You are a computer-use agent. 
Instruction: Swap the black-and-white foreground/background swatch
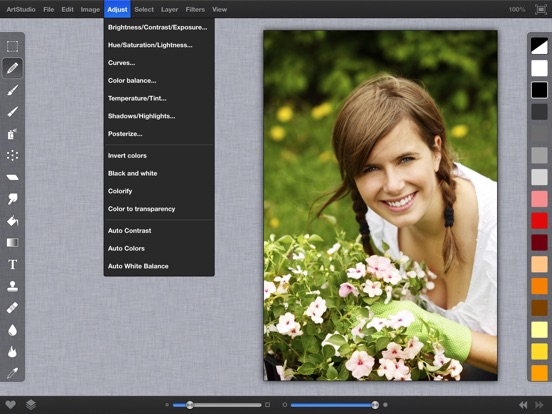pos(539,46)
